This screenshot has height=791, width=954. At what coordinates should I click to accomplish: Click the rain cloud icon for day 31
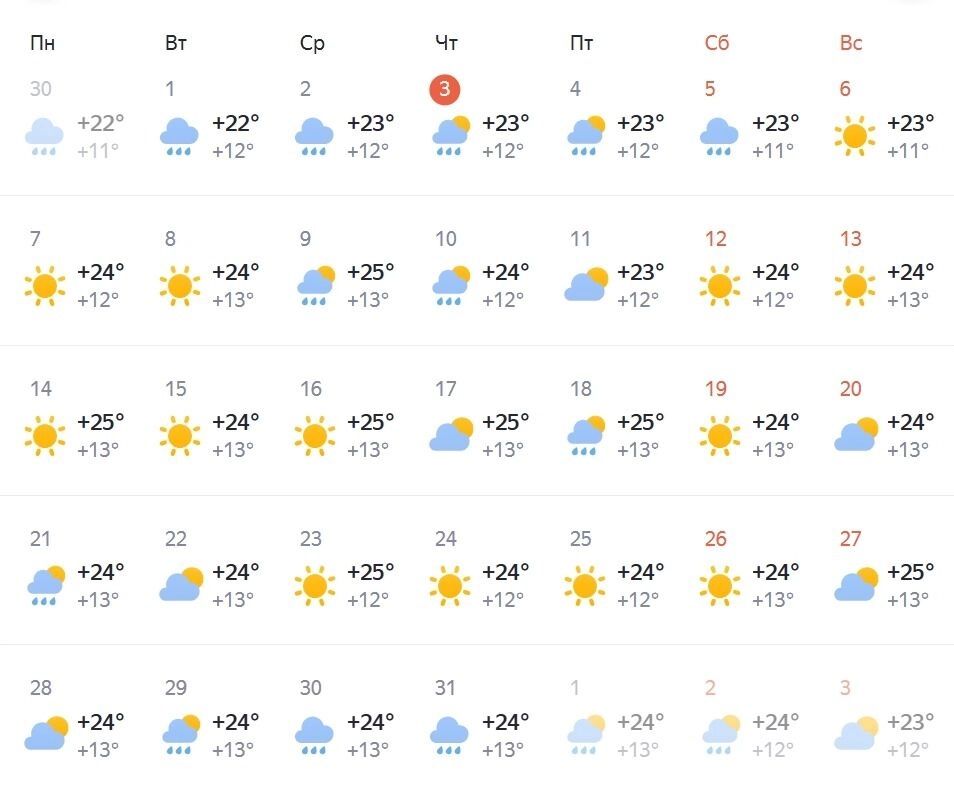[449, 735]
